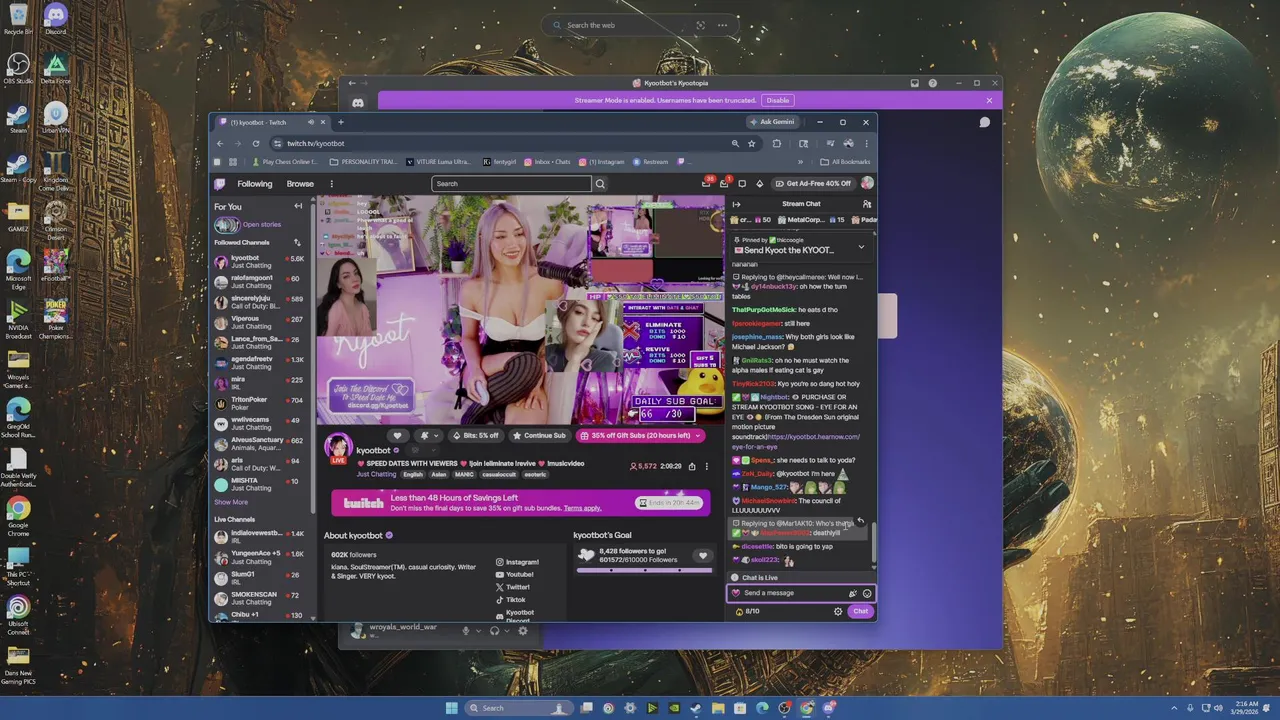Open Discord user settings gear
The width and height of the screenshot is (1280, 720).
(522, 630)
